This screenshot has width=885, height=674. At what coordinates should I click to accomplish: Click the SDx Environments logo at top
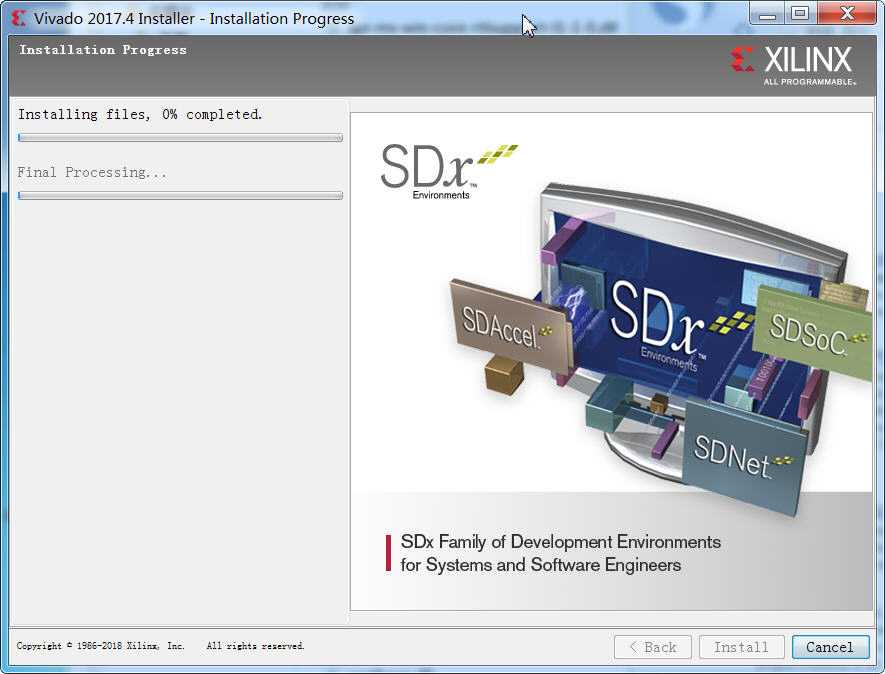click(x=449, y=172)
